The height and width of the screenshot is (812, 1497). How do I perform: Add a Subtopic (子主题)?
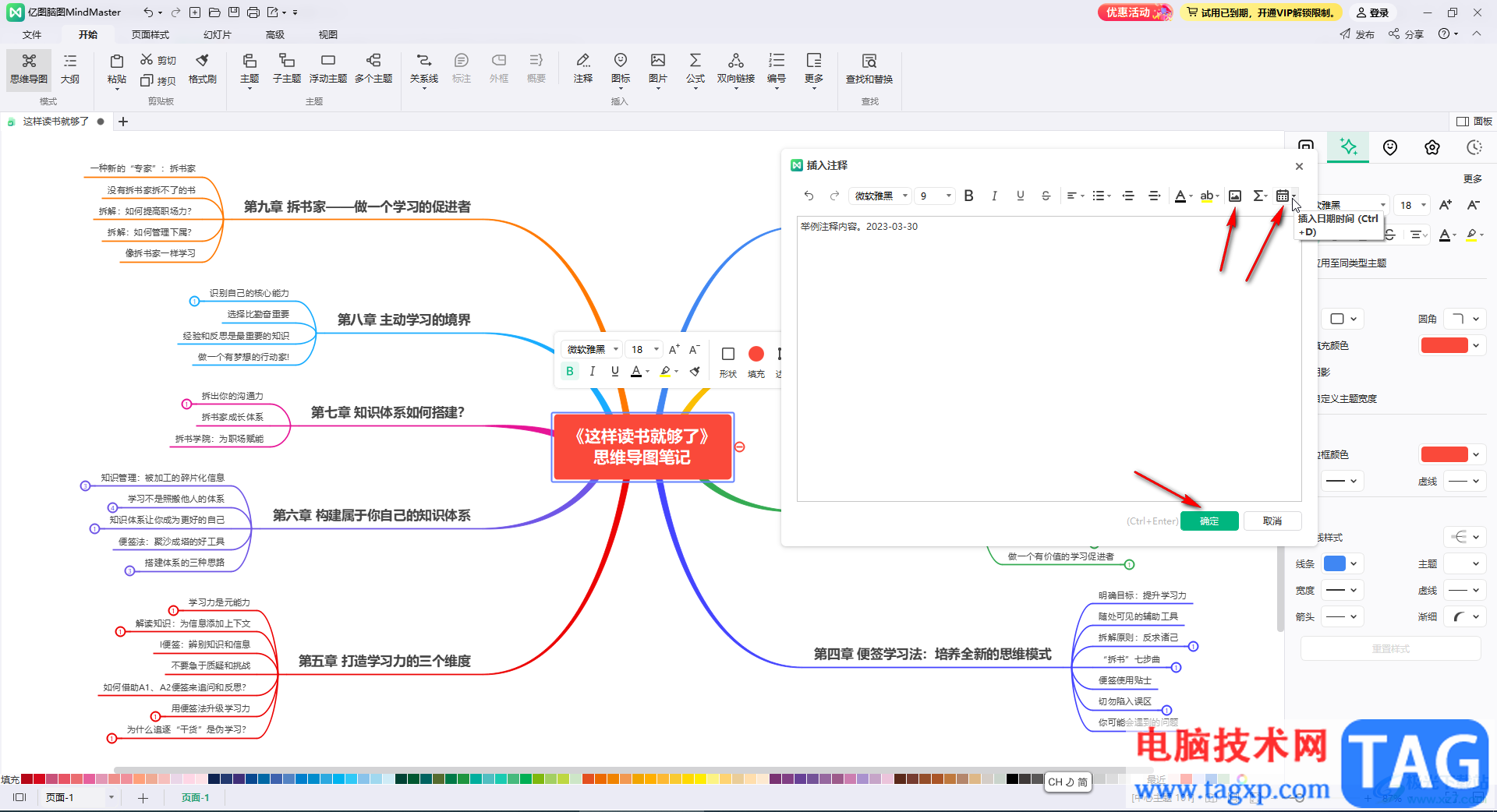click(287, 69)
